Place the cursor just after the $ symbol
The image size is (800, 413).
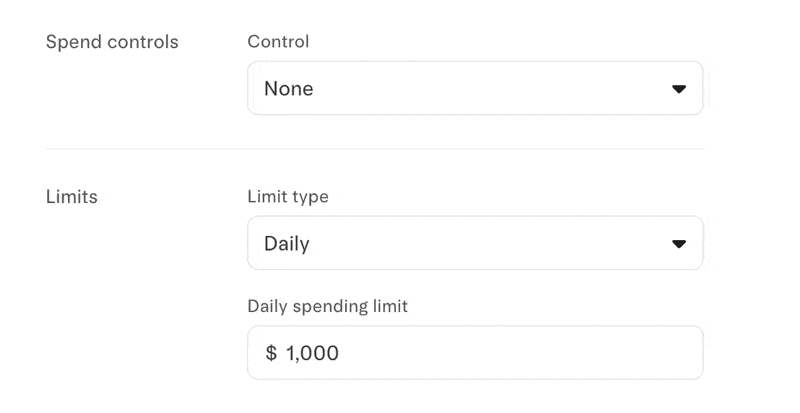pyautogui.click(x=280, y=353)
